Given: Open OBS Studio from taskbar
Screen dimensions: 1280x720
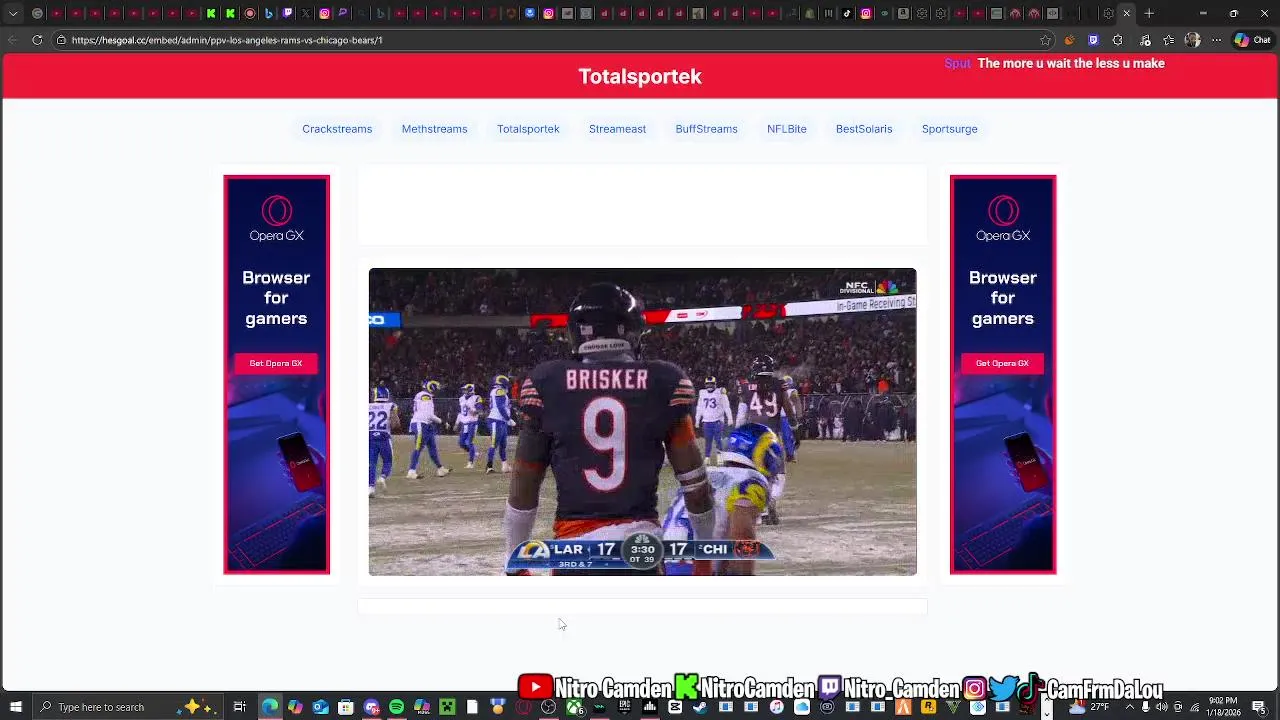Looking at the screenshot, I should pyautogui.click(x=548, y=707).
